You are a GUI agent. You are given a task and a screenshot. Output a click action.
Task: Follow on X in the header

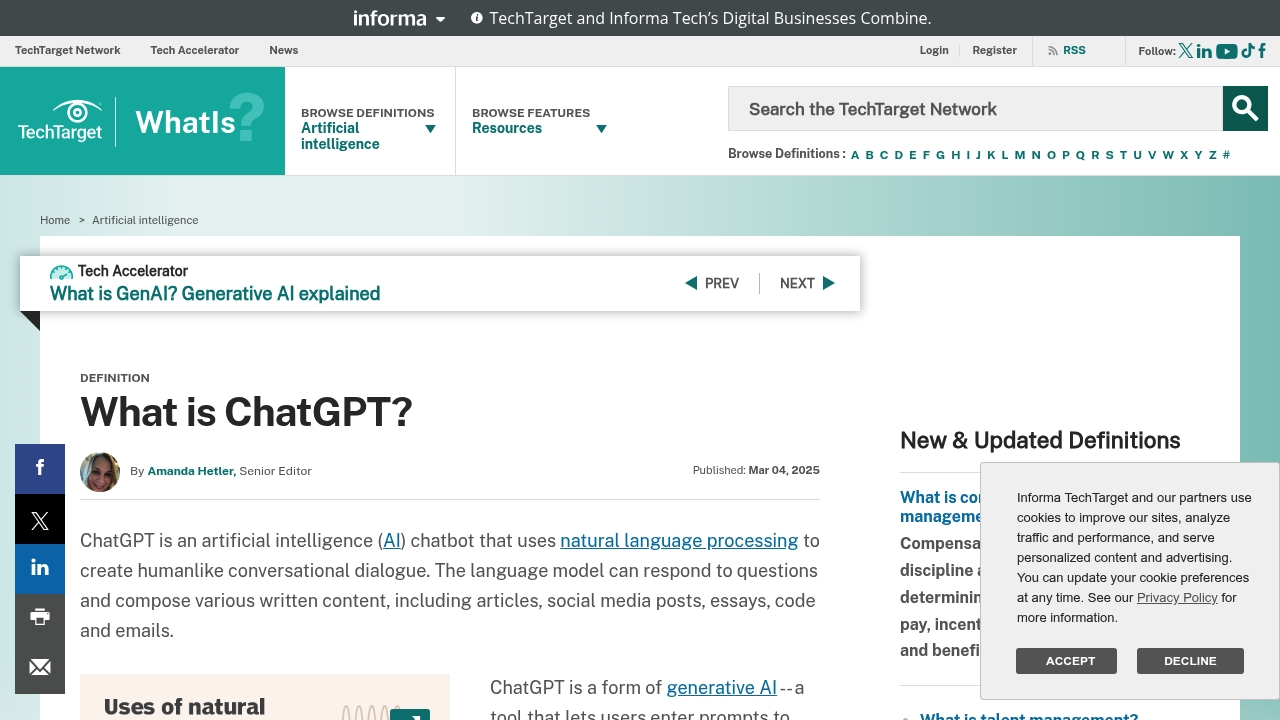coord(1186,51)
